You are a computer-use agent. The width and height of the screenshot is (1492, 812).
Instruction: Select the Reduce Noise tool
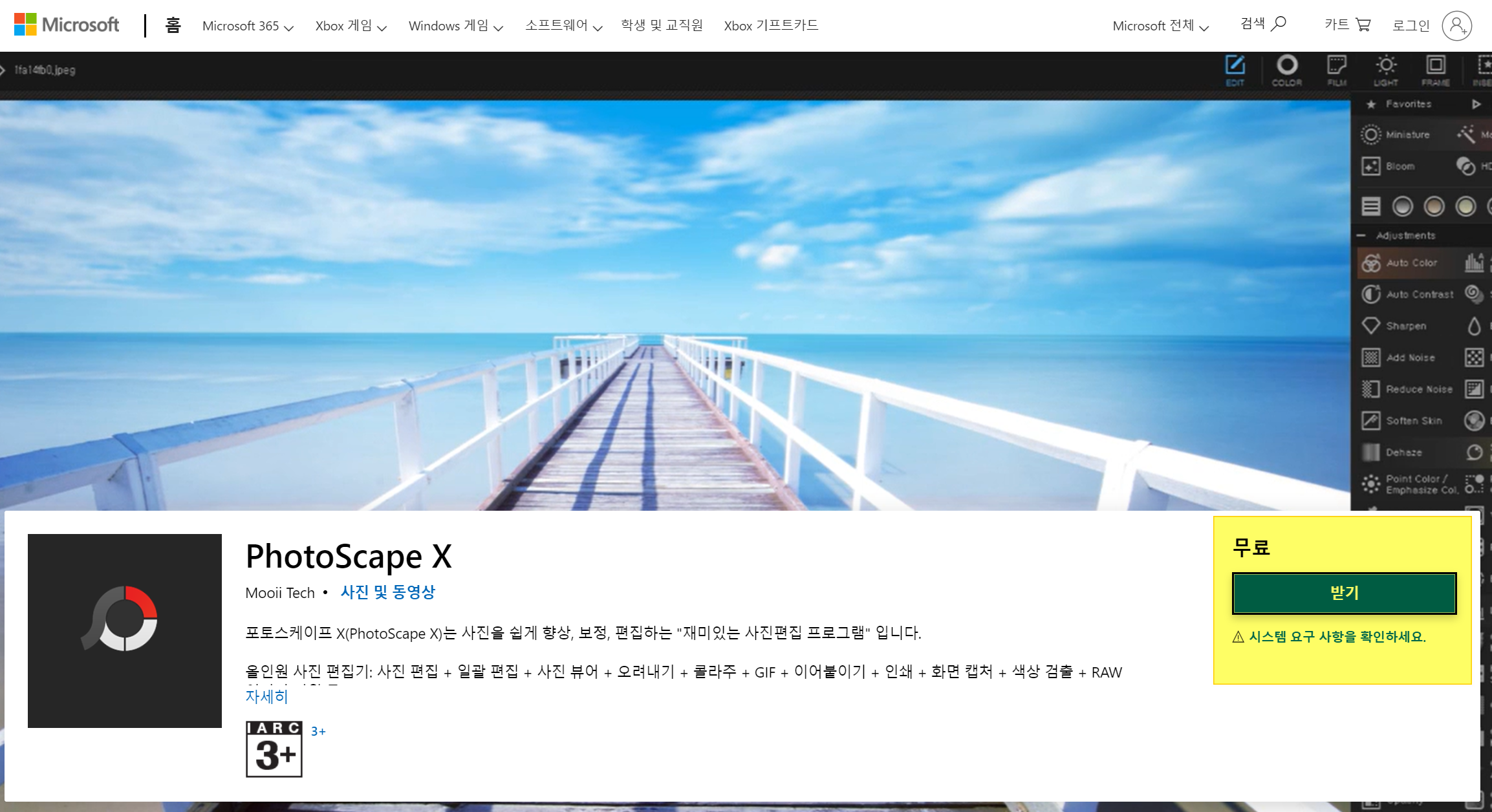[x=1407, y=389]
